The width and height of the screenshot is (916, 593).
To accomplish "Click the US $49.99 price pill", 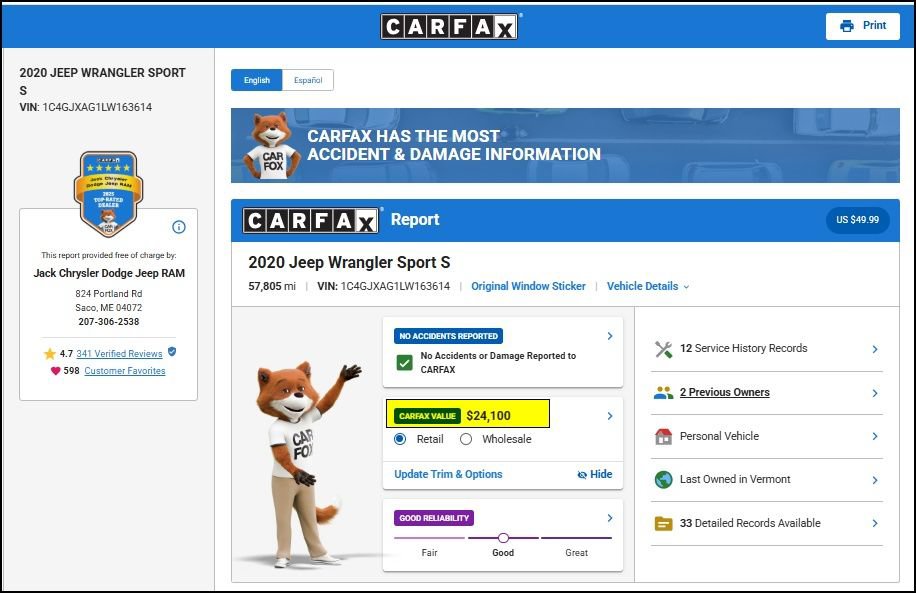I will tap(857, 220).
